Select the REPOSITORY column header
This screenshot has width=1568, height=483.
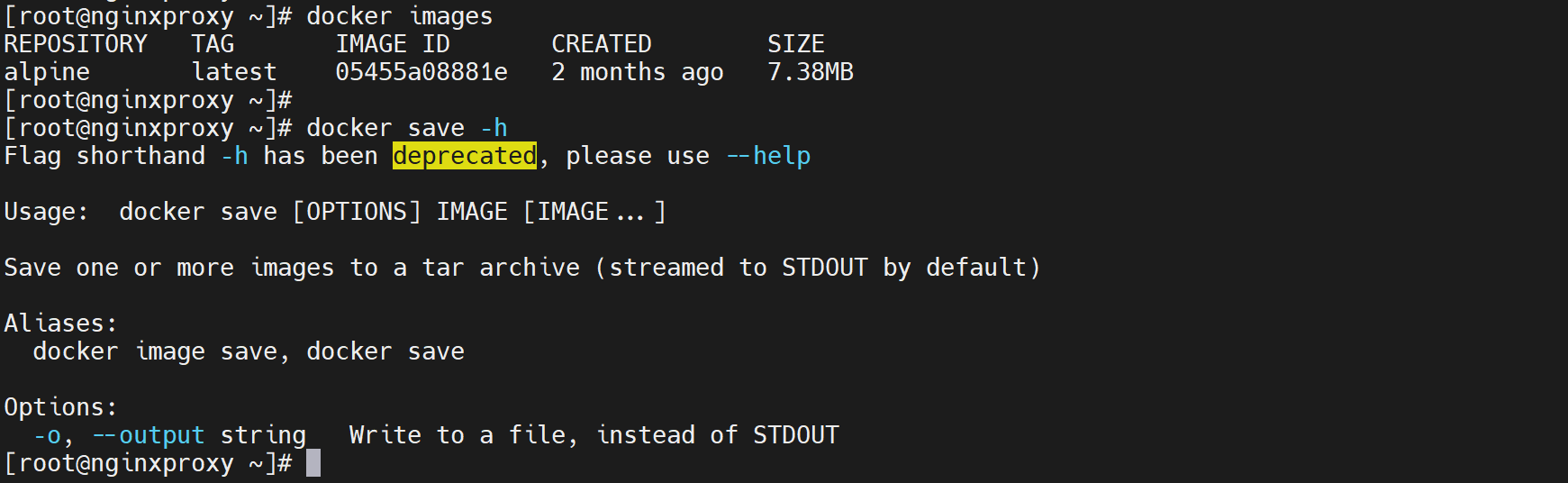[x=76, y=44]
